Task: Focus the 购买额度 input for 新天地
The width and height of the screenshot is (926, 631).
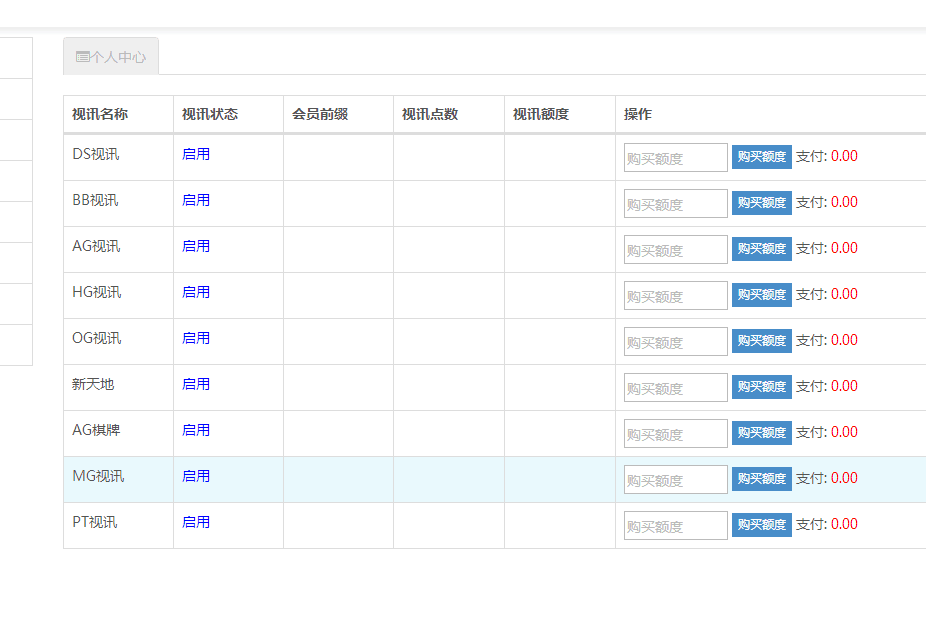Action: [x=676, y=388]
